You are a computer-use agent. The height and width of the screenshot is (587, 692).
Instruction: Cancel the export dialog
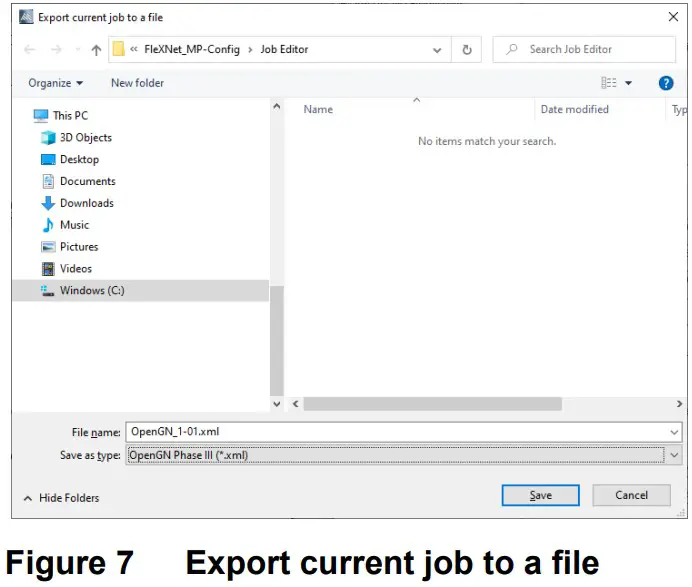click(x=632, y=495)
